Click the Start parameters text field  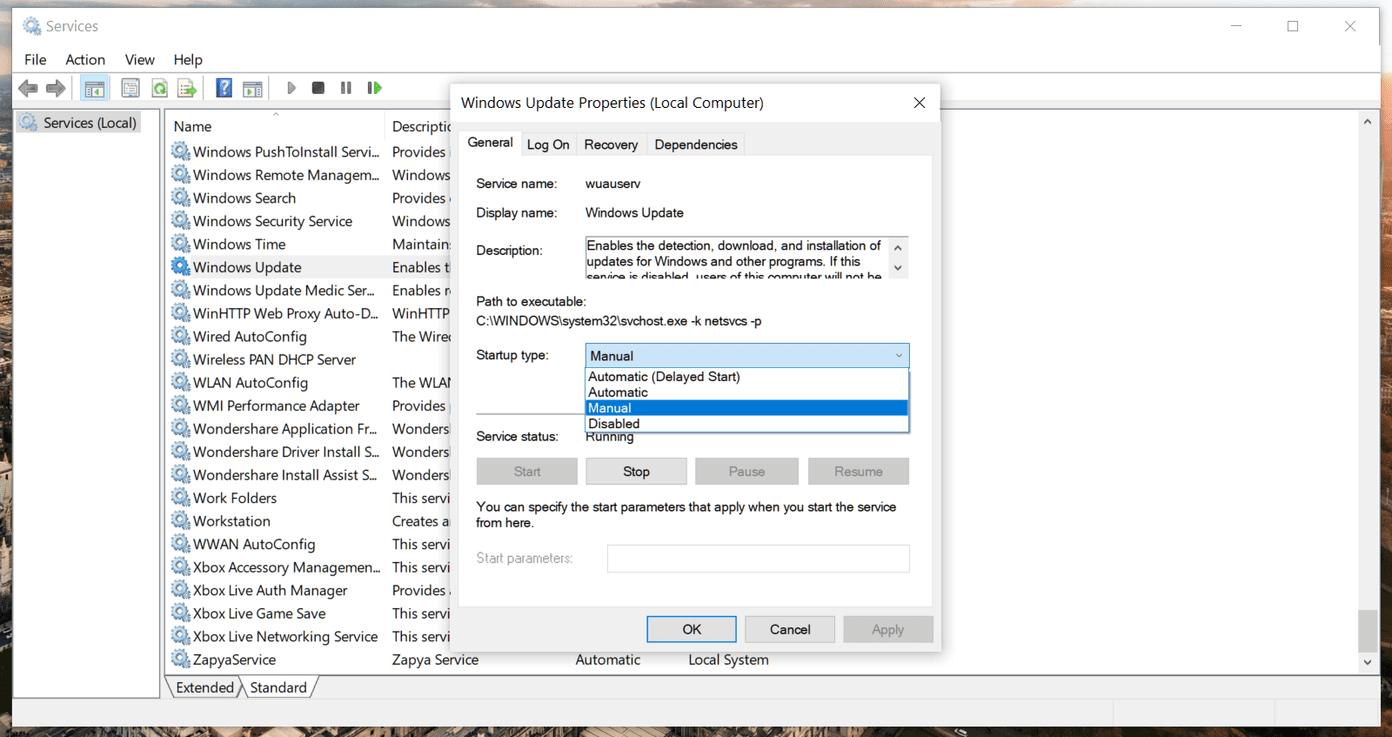759,558
